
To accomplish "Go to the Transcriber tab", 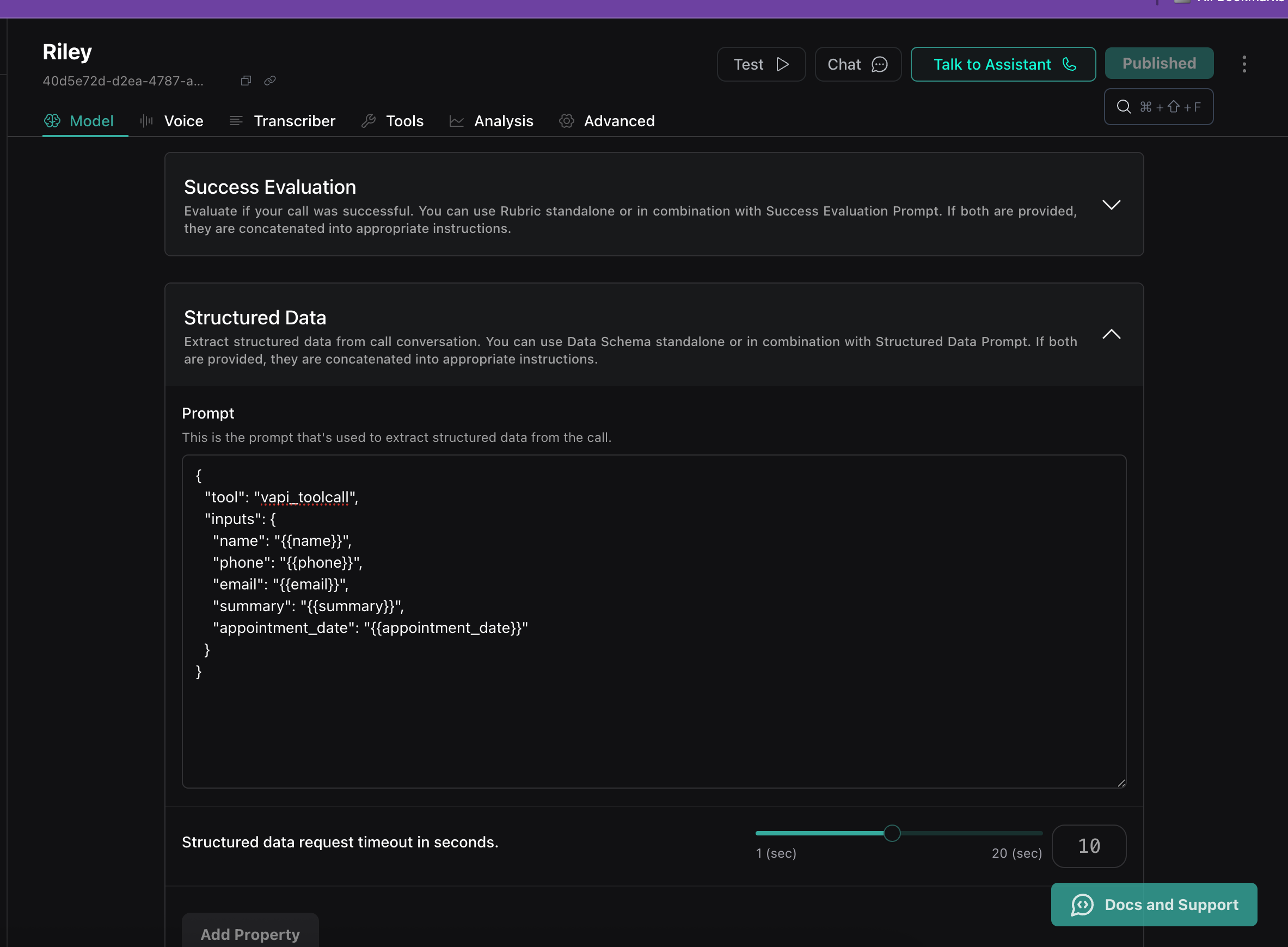I will click(283, 121).
